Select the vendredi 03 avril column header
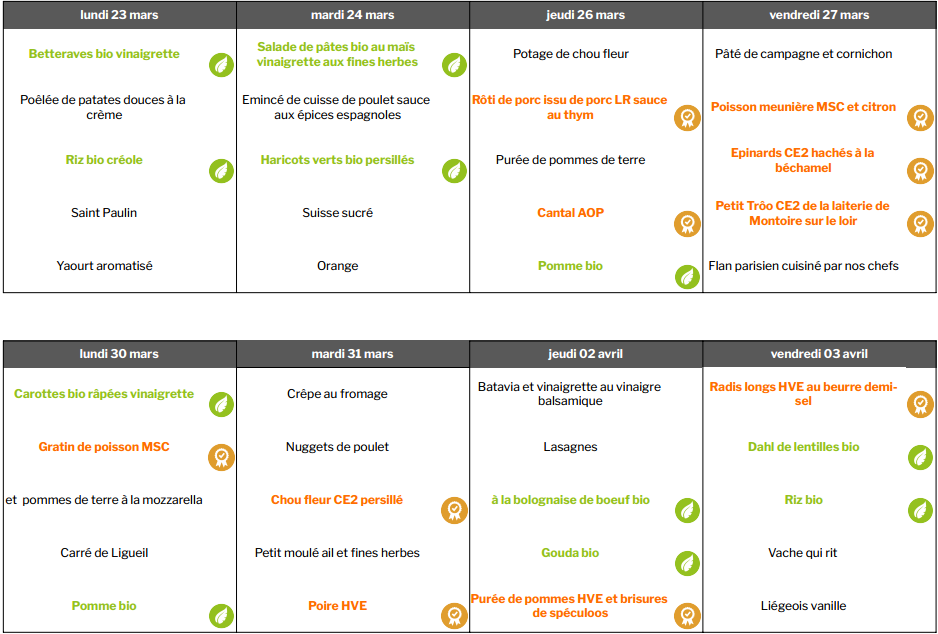 pos(819,354)
